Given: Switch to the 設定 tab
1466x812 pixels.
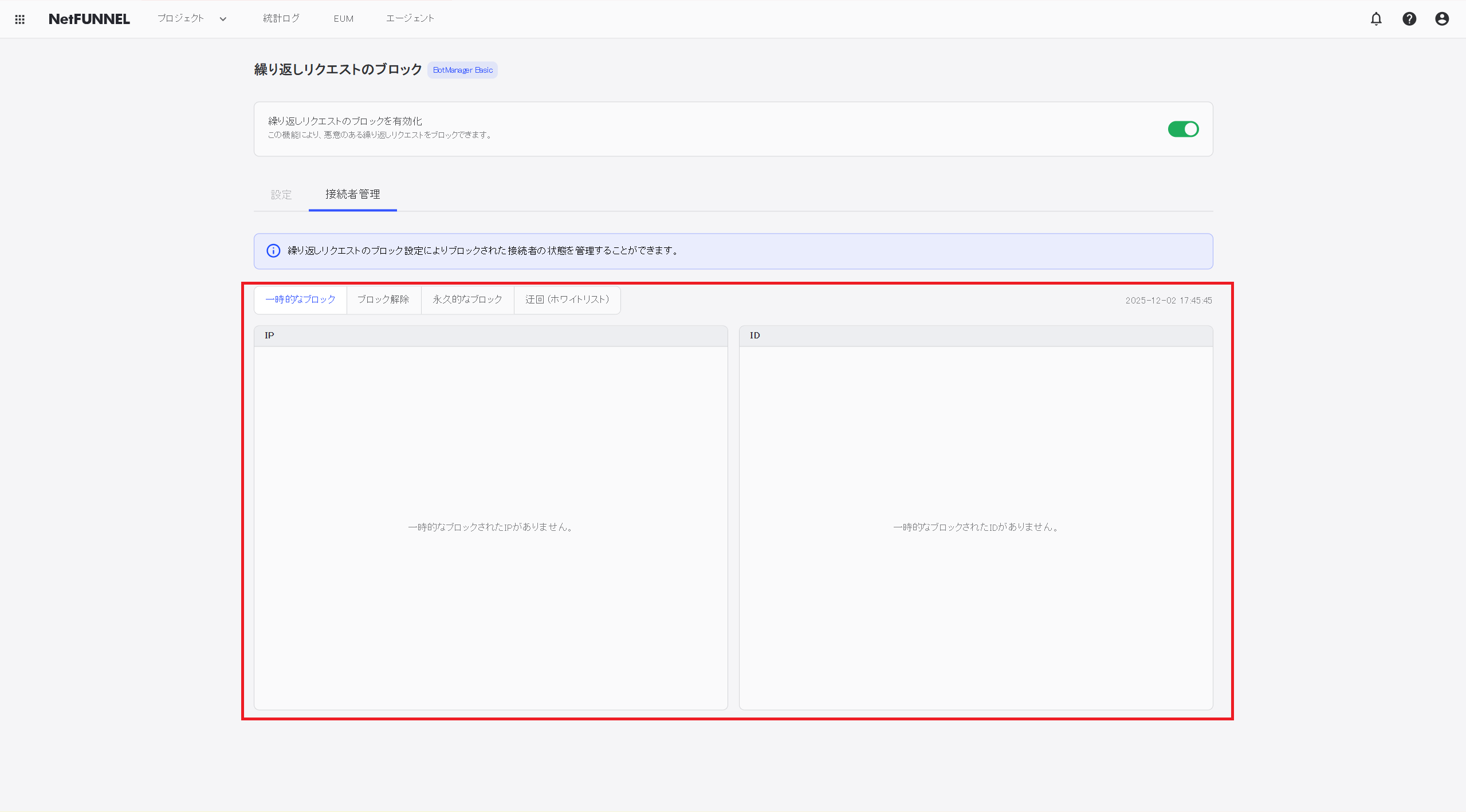Looking at the screenshot, I should (x=281, y=195).
